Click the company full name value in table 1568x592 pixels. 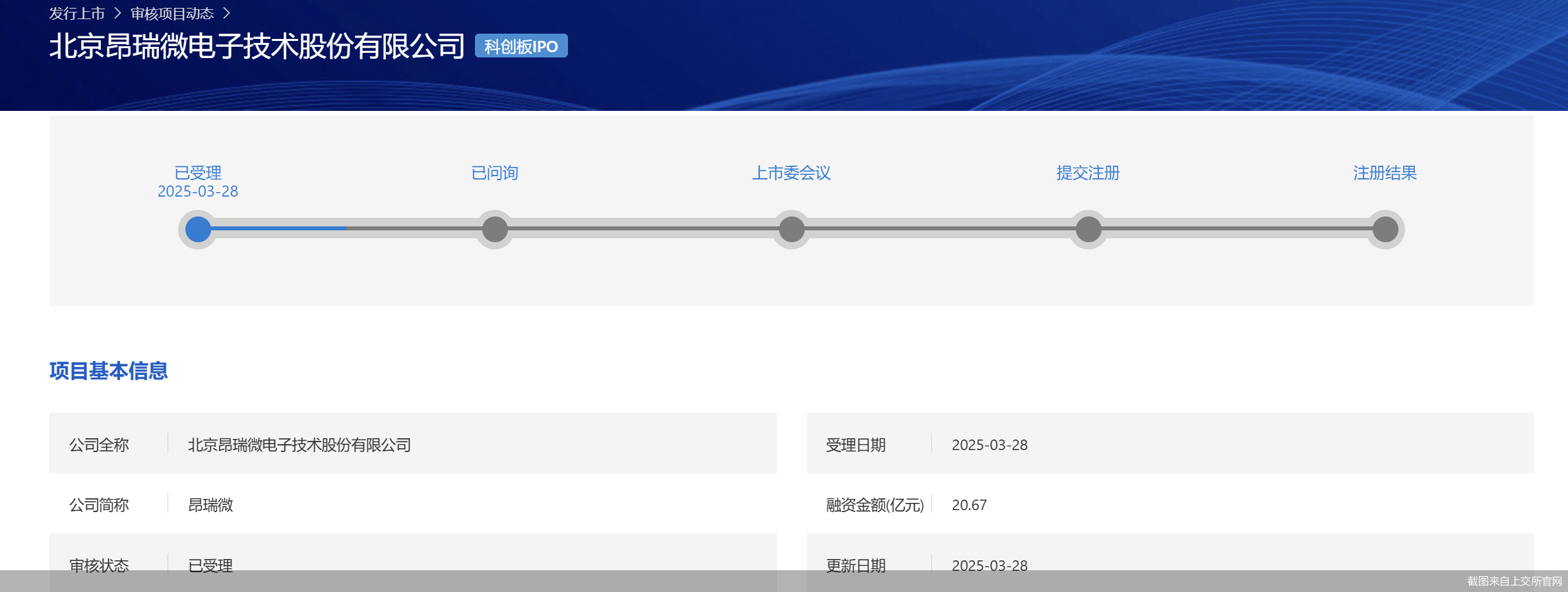point(299,445)
